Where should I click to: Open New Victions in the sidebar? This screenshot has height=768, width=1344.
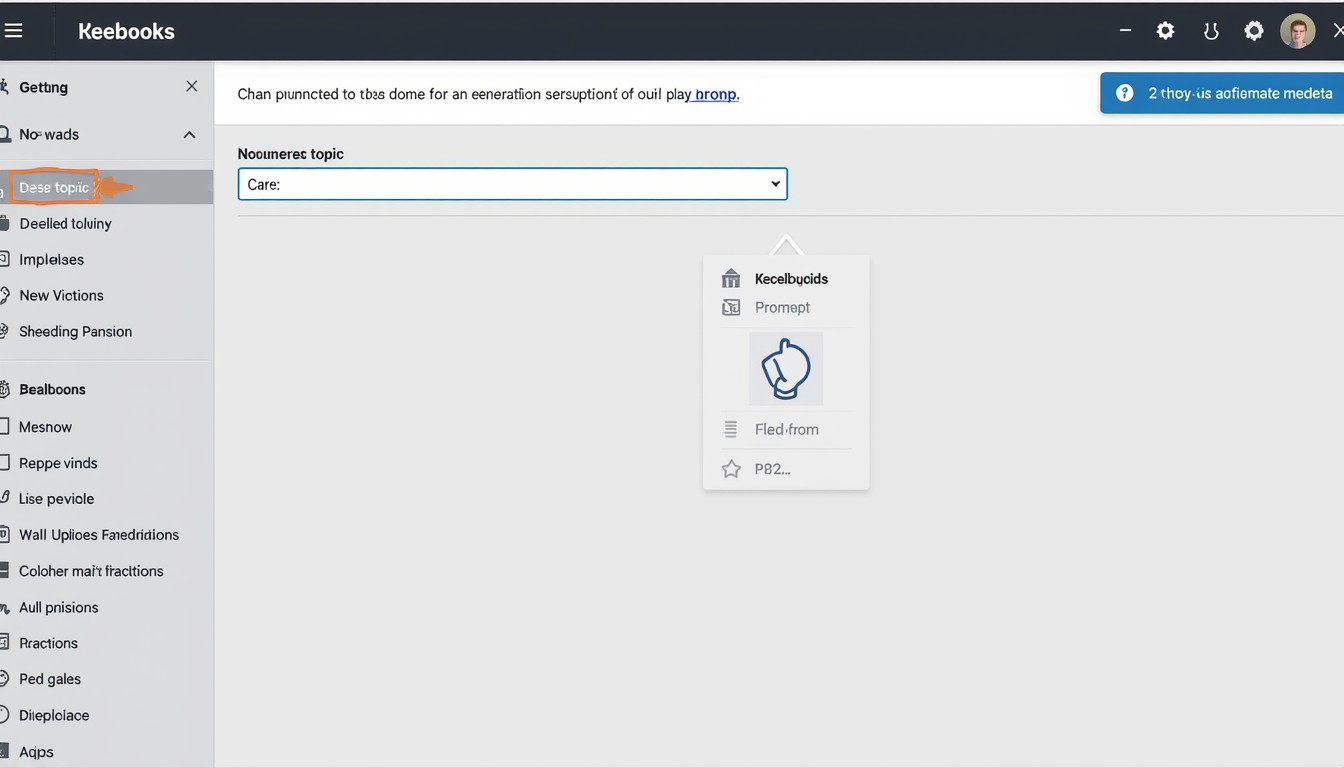61,296
